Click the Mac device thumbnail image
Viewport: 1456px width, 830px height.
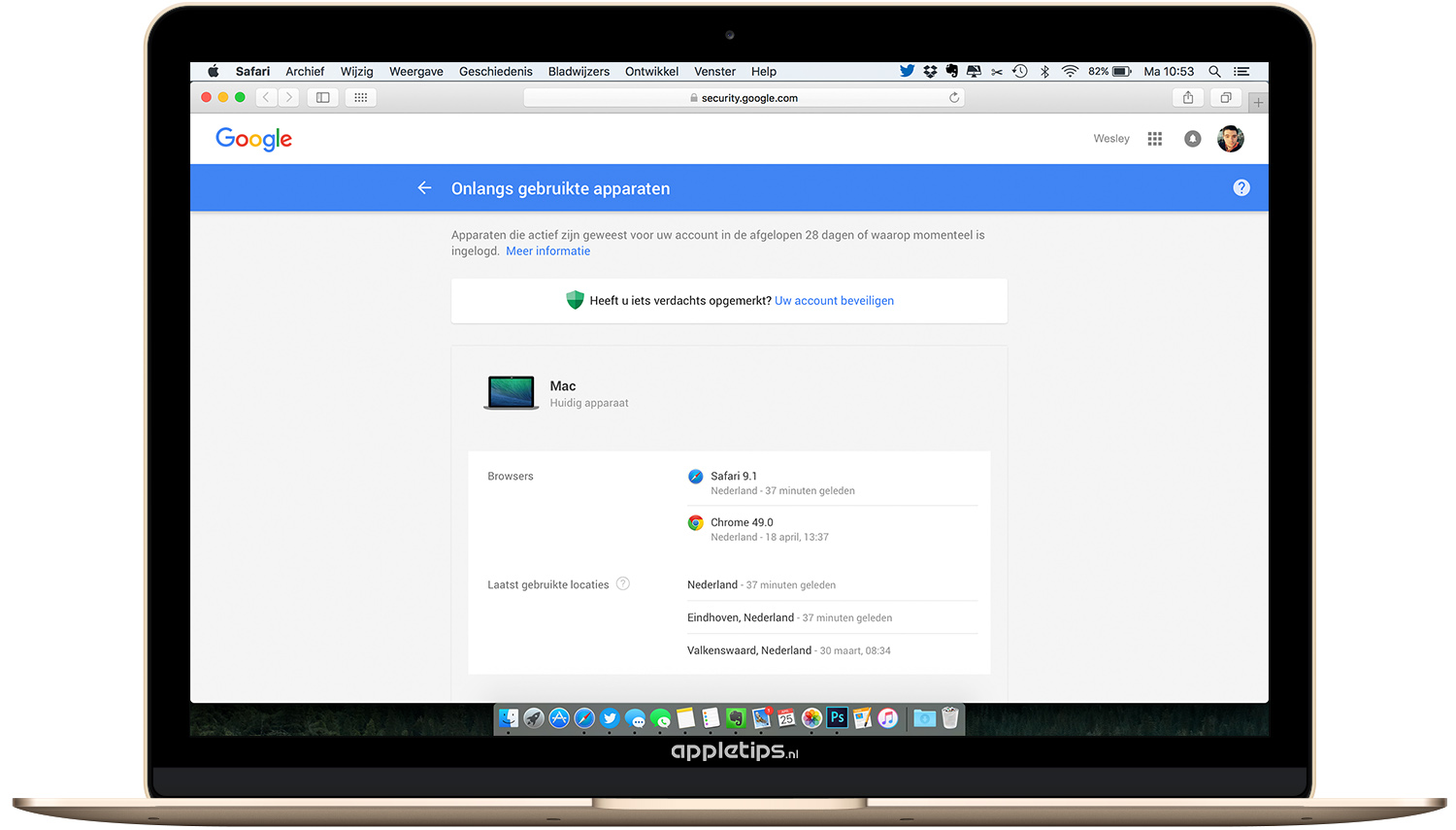pyautogui.click(x=512, y=393)
